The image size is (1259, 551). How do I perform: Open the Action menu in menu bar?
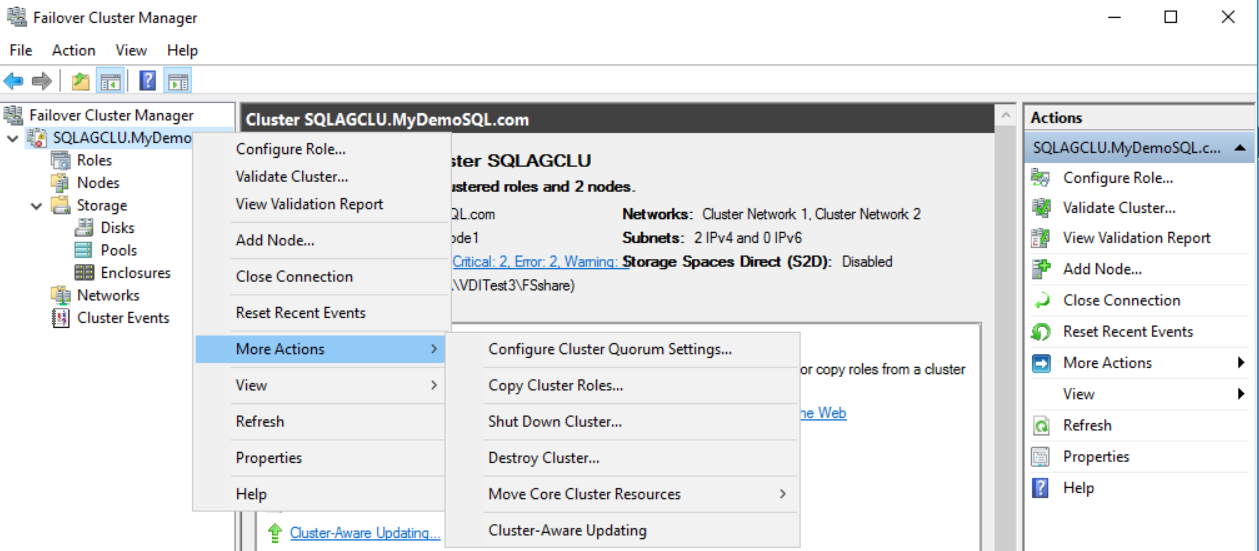point(73,50)
